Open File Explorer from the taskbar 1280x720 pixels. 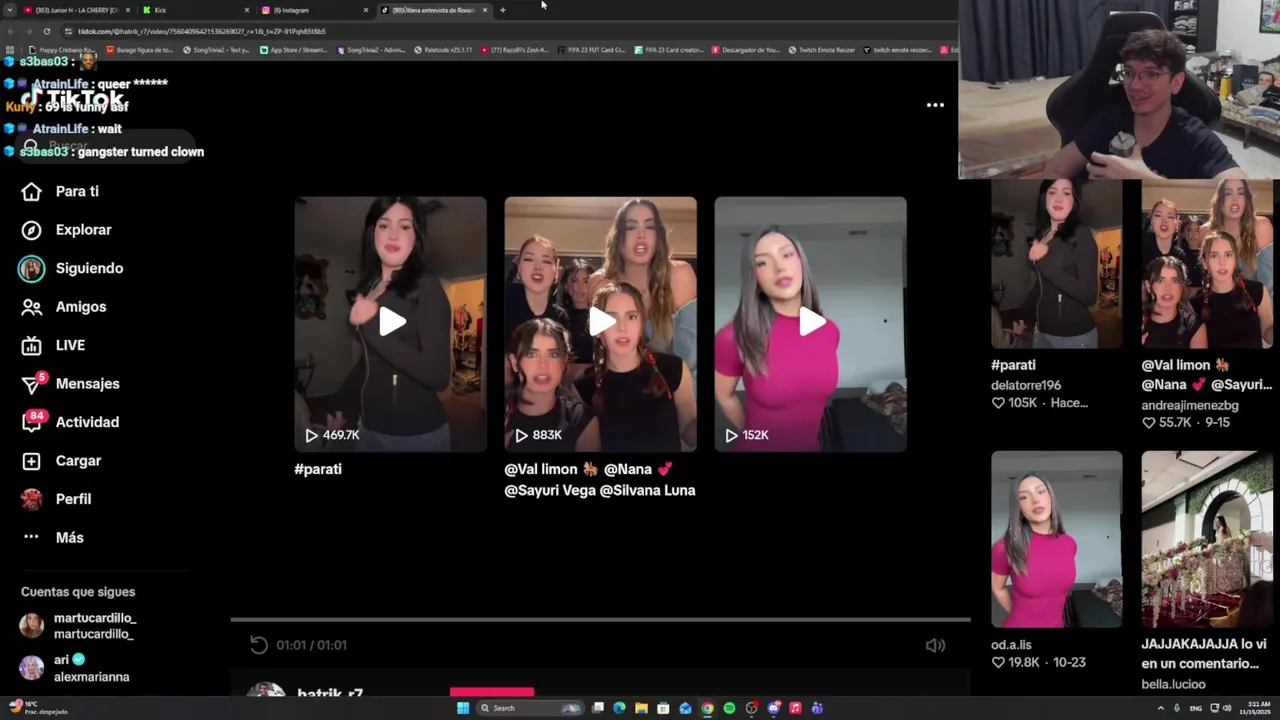coord(641,708)
